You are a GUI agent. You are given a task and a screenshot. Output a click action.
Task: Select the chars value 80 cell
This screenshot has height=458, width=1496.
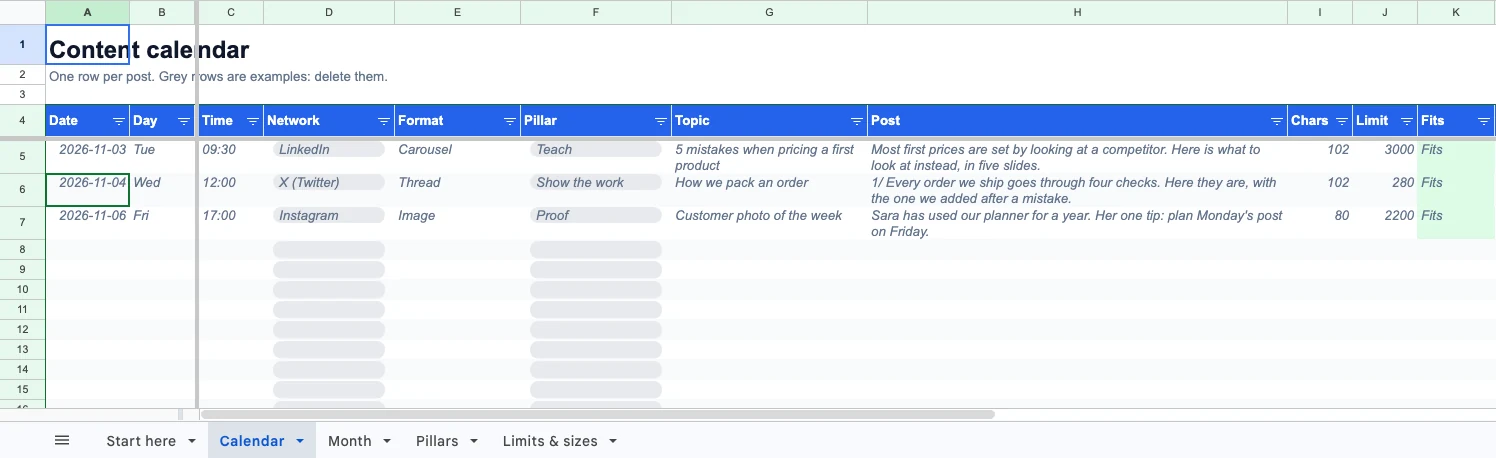1320,222
